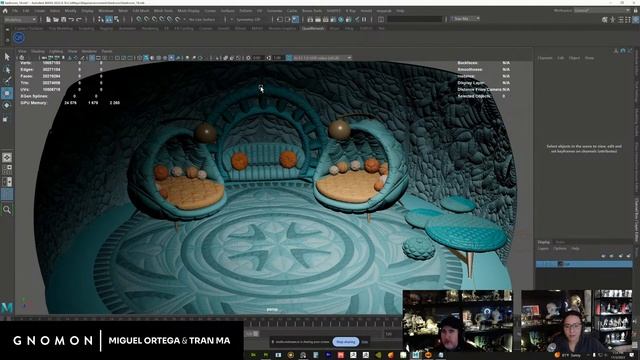Image resolution: width=640 pixels, height=360 pixels.
Task: Pick the Scale tool in toolbox
Action: [5, 119]
